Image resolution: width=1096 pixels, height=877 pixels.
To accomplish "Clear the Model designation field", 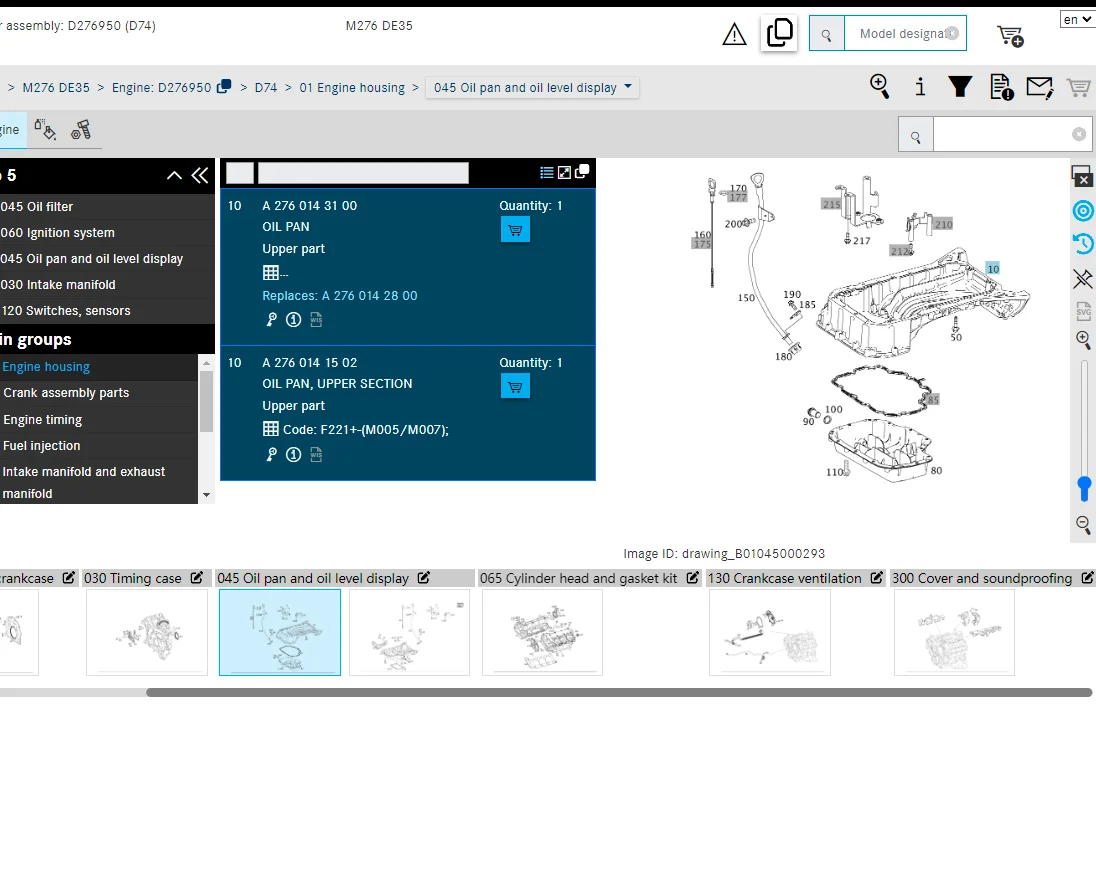I will pos(952,34).
